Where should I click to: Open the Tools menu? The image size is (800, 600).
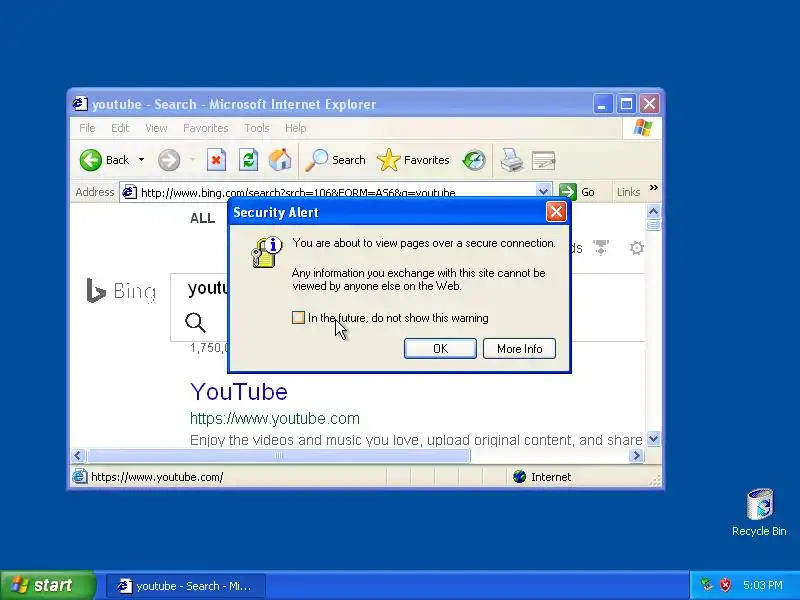pos(257,128)
